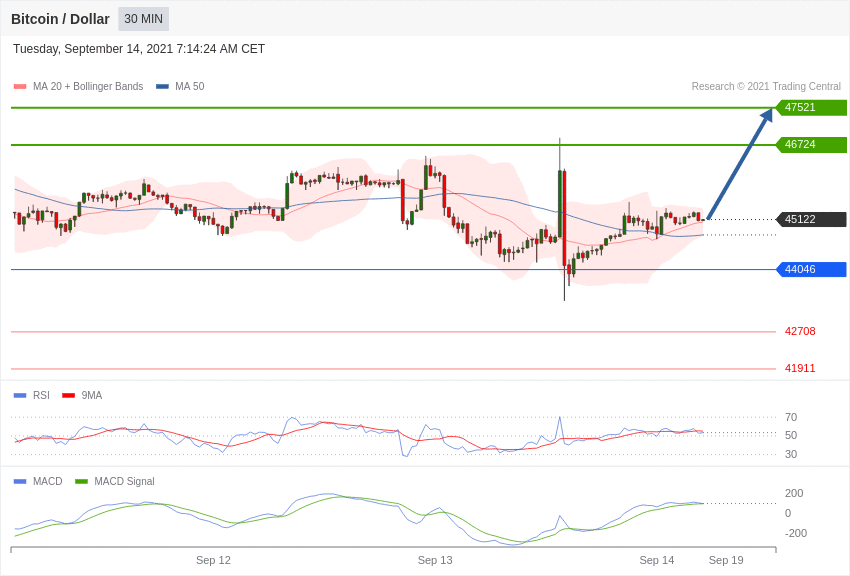Click the date Tuesday, September 14, 2021 timestamp
Viewport: 850px width, 576px height.
[x=139, y=49]
